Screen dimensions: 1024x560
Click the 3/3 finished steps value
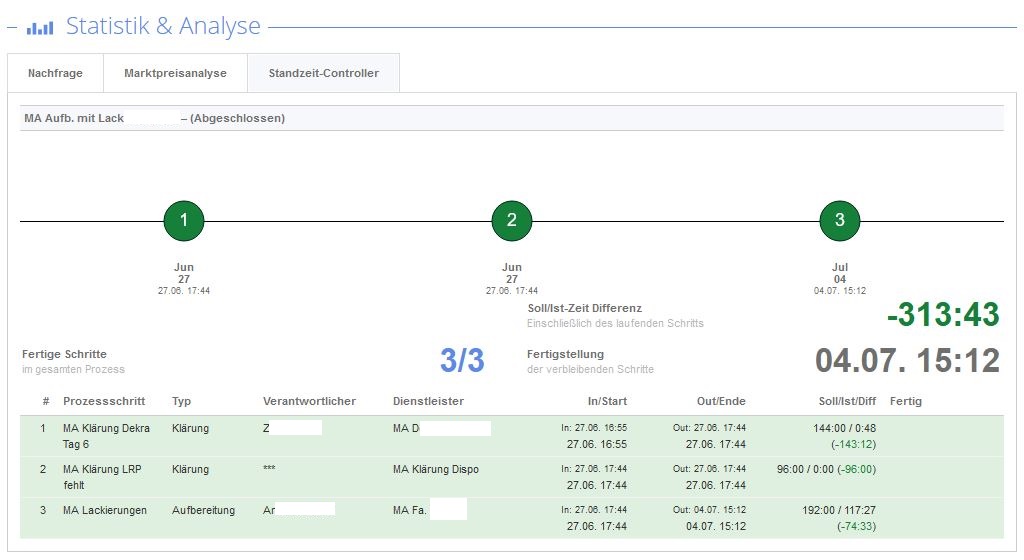click(462, 360)
